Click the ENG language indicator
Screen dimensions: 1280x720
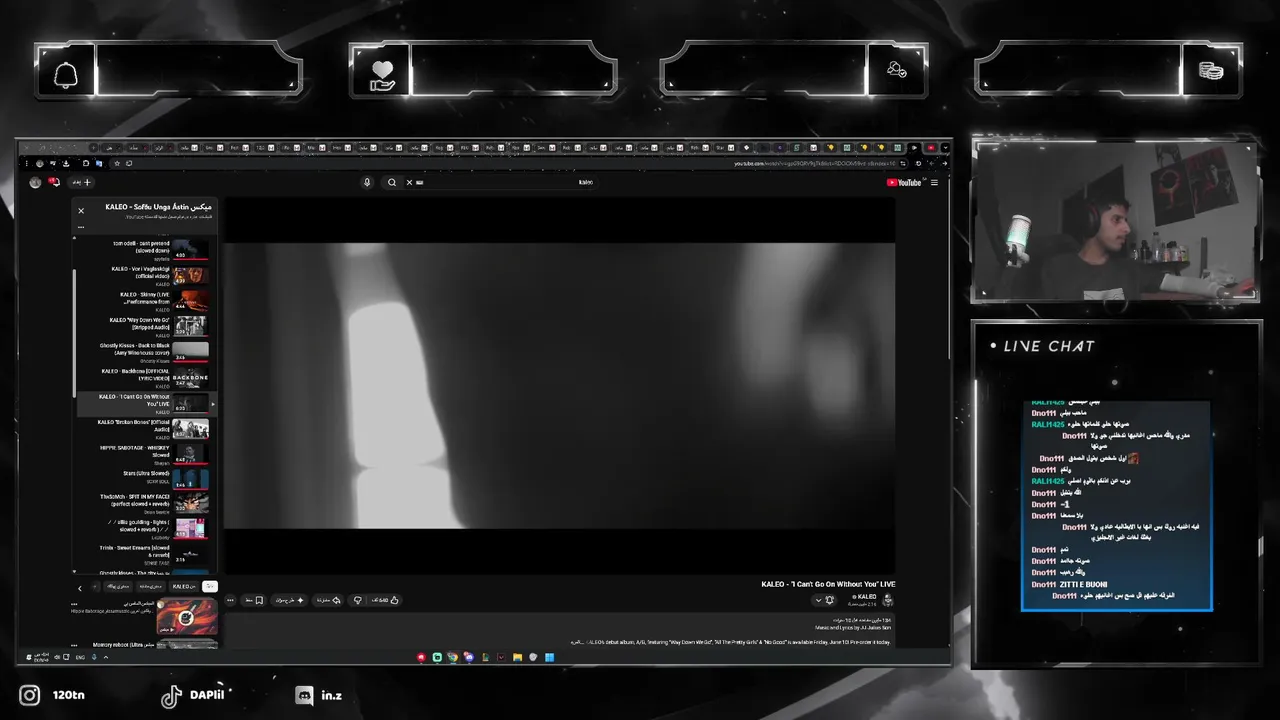point(80,657)
